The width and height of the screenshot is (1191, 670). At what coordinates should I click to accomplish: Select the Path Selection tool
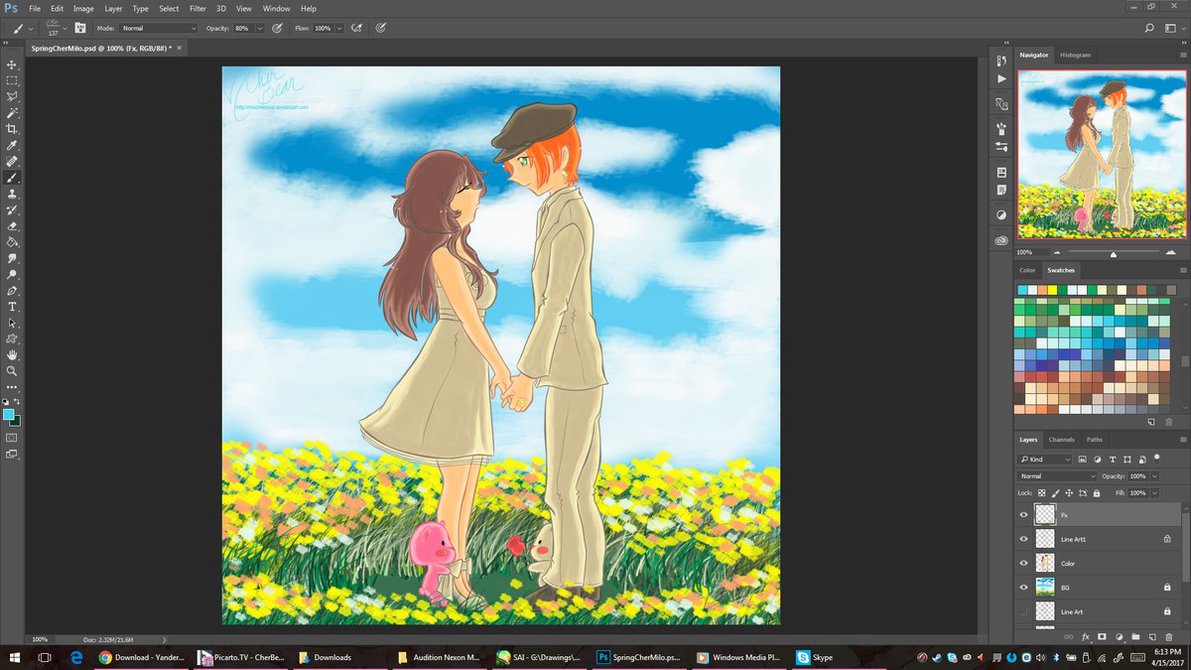click(11, 323)
